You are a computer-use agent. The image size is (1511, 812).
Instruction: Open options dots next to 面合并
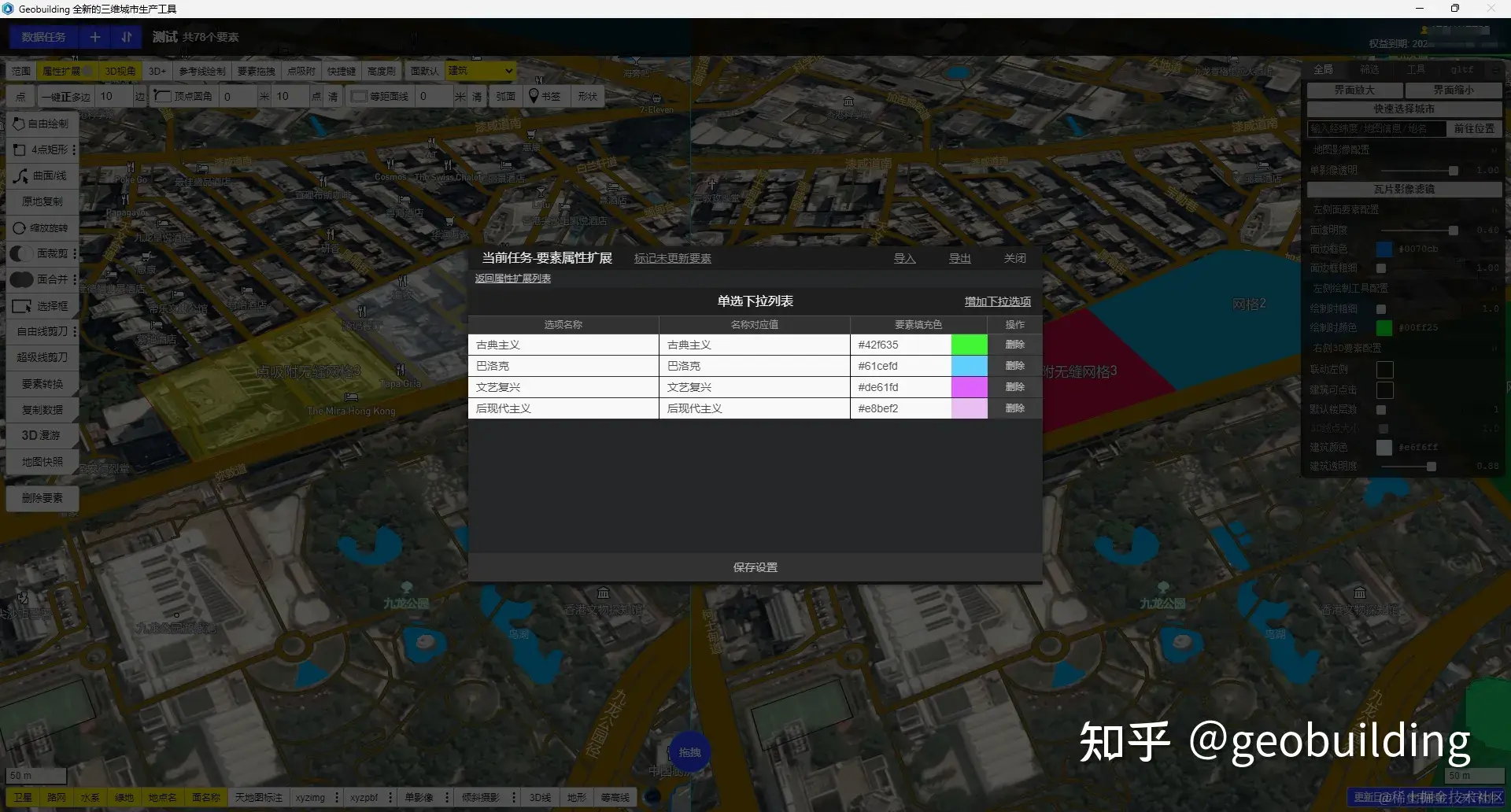75,279
